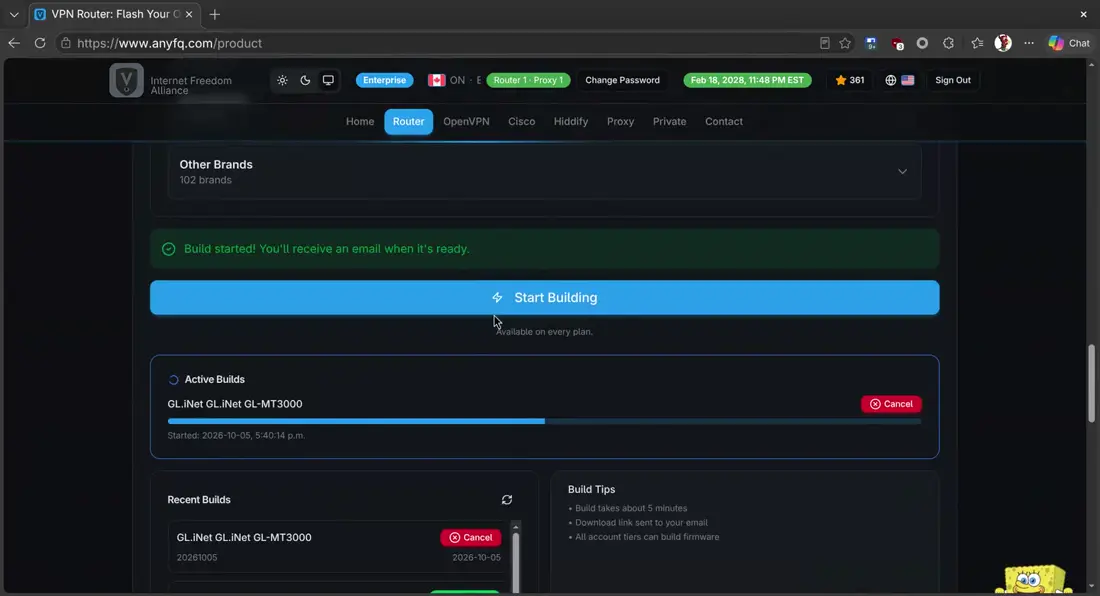Image resolution: width=1100 pixels, height=596 pixels.
Task: Open browser extensions puzzle icon
Action: (948, 43)
